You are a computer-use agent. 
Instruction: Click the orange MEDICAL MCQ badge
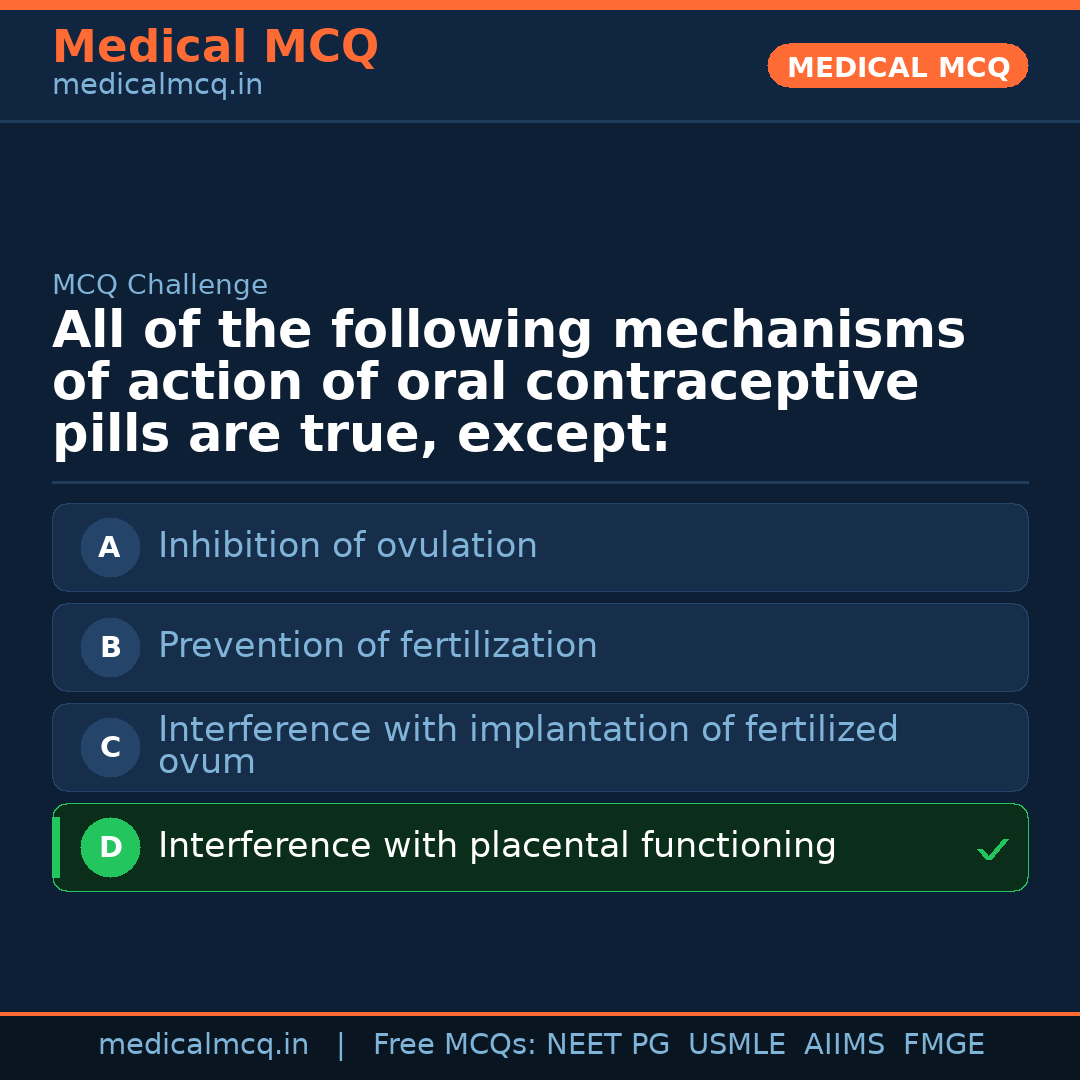(897, 66)
